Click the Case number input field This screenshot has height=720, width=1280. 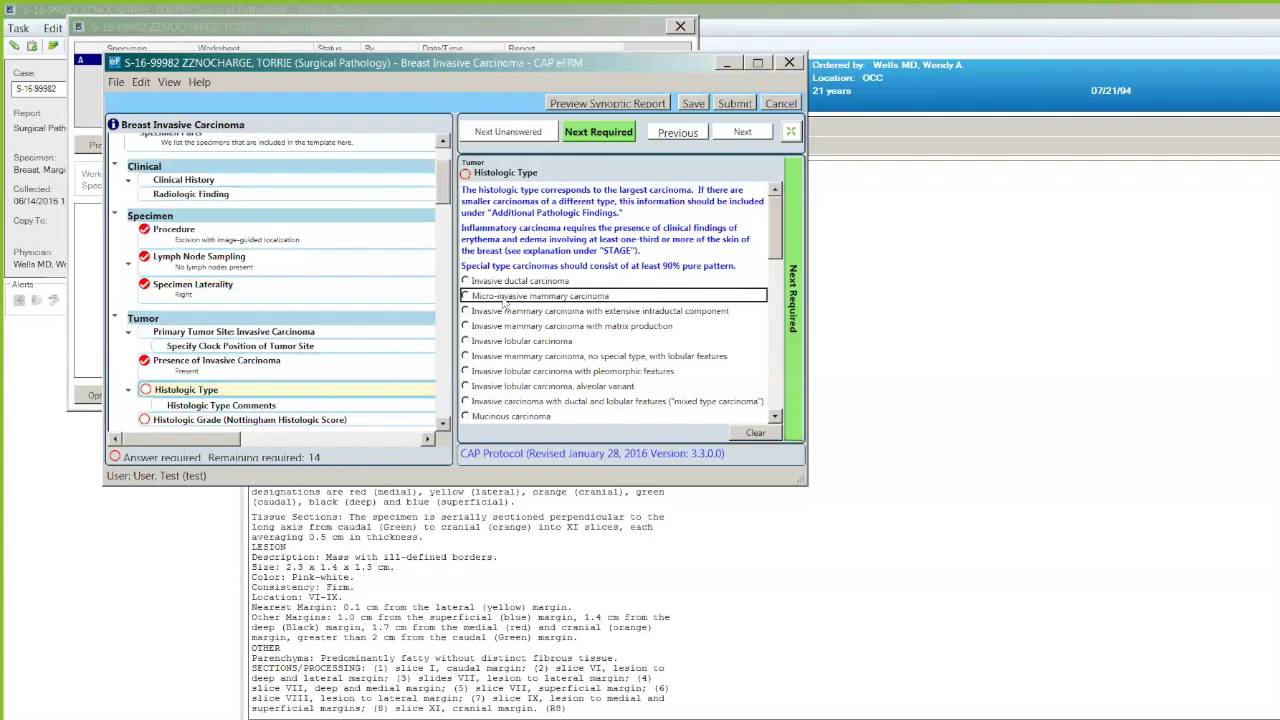coord(40,89)
